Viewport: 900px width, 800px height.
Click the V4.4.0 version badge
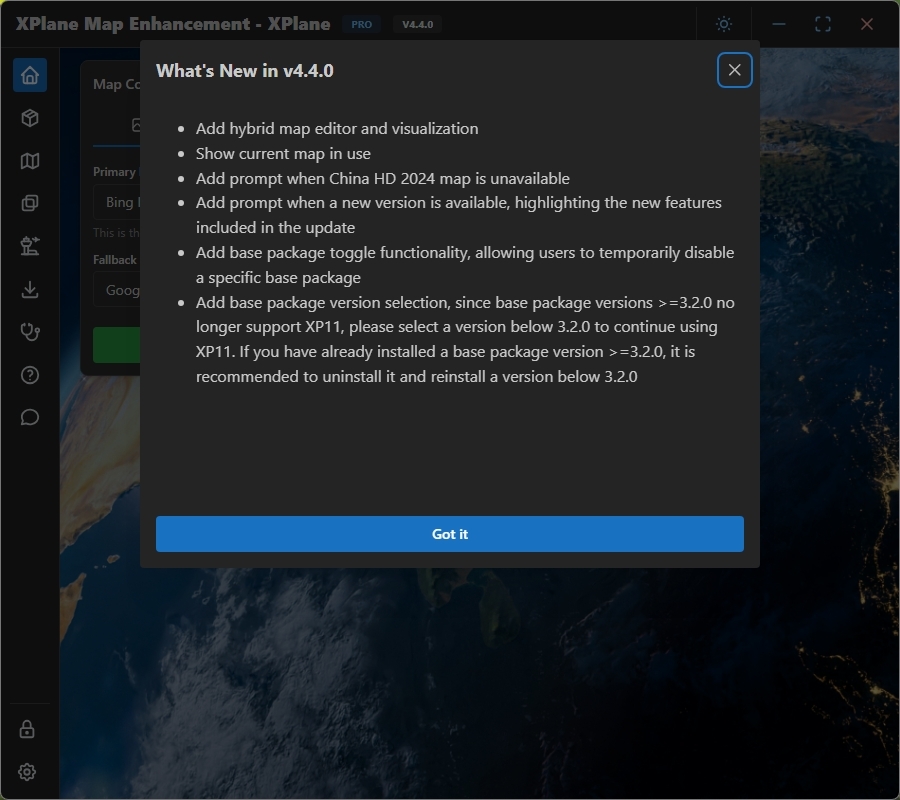(x=417, y=24)
